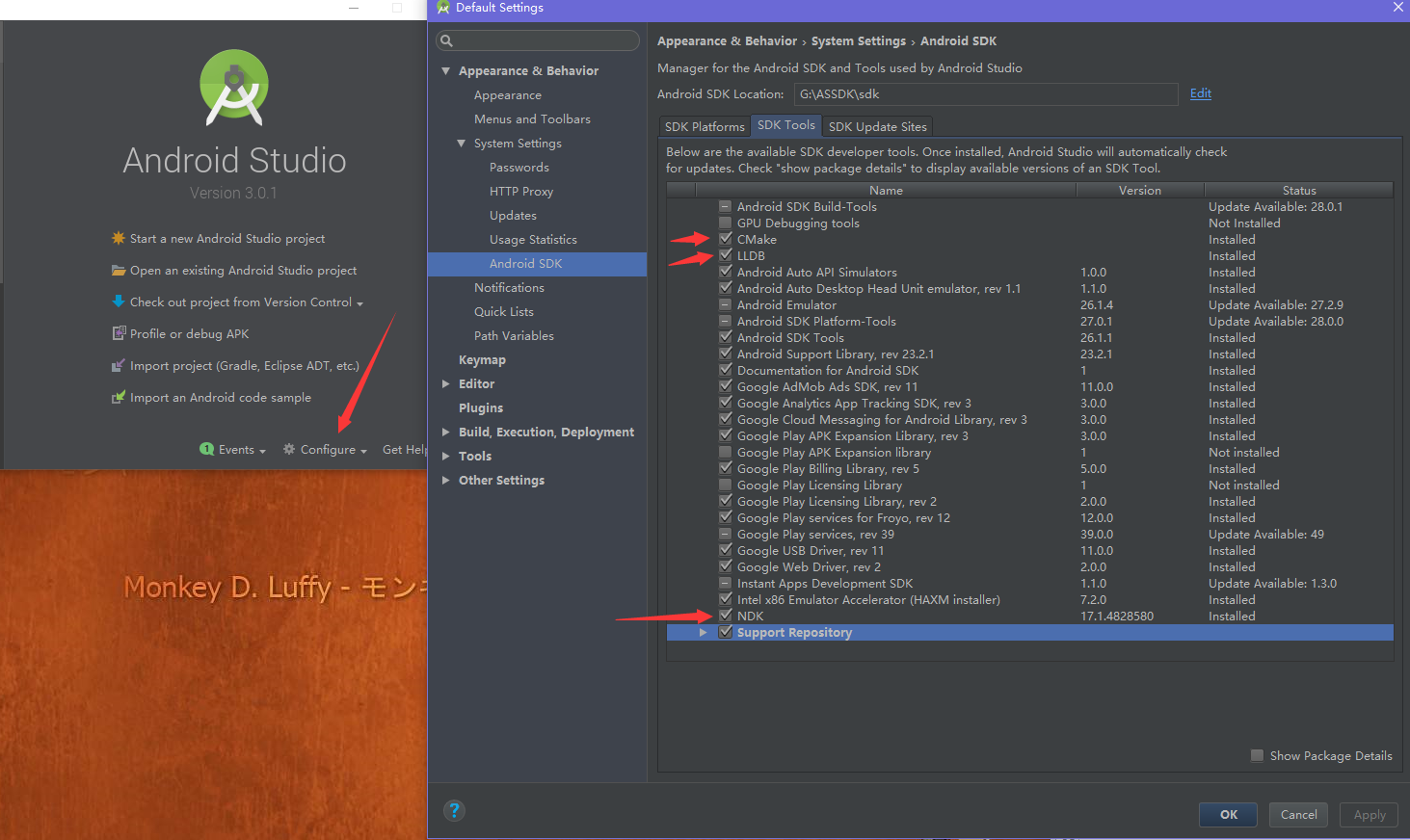The height and width of the screenshot is (840, 1410).
Task: Open an existing Android Studio project
Action: tap(243, 270)
